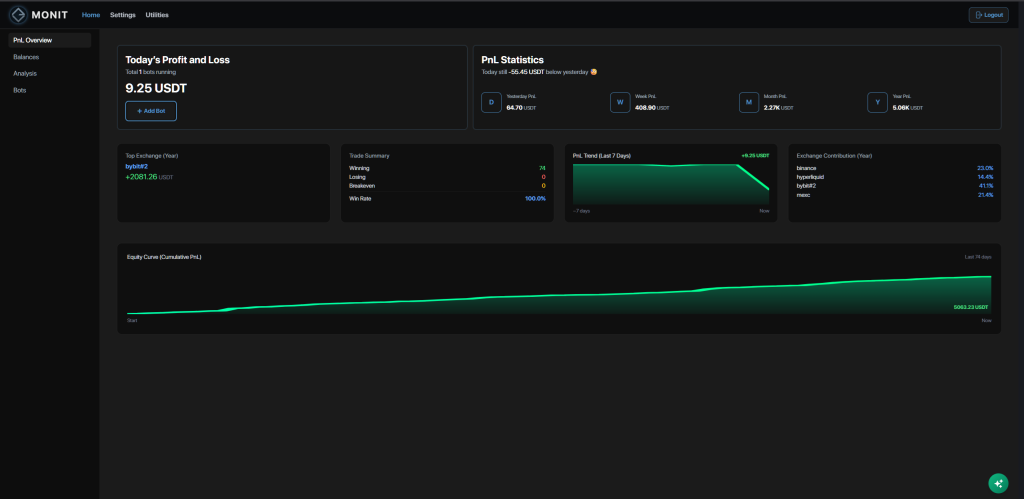1024x499 pixels.
Task: Click the Month PnL 'M' icon
Action: click(x=749, y=102)
